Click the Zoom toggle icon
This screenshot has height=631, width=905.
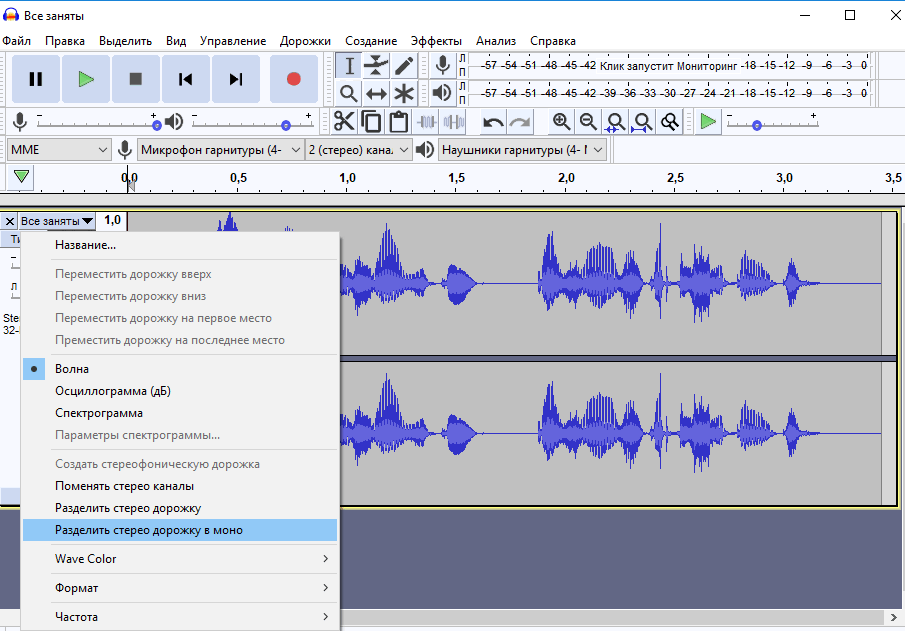click(670, 122)
